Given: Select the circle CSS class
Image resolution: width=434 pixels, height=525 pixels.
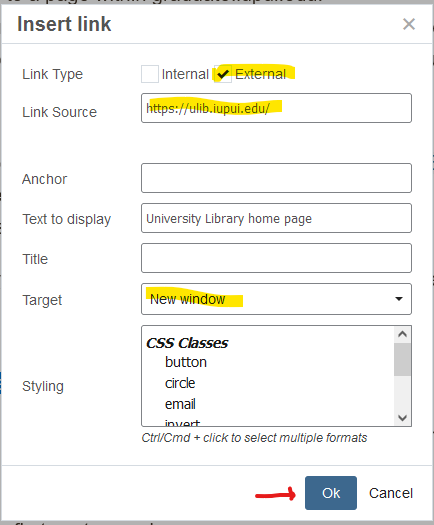Looking at the screenshot, I should pyautogui.click(x=180, y=383).
